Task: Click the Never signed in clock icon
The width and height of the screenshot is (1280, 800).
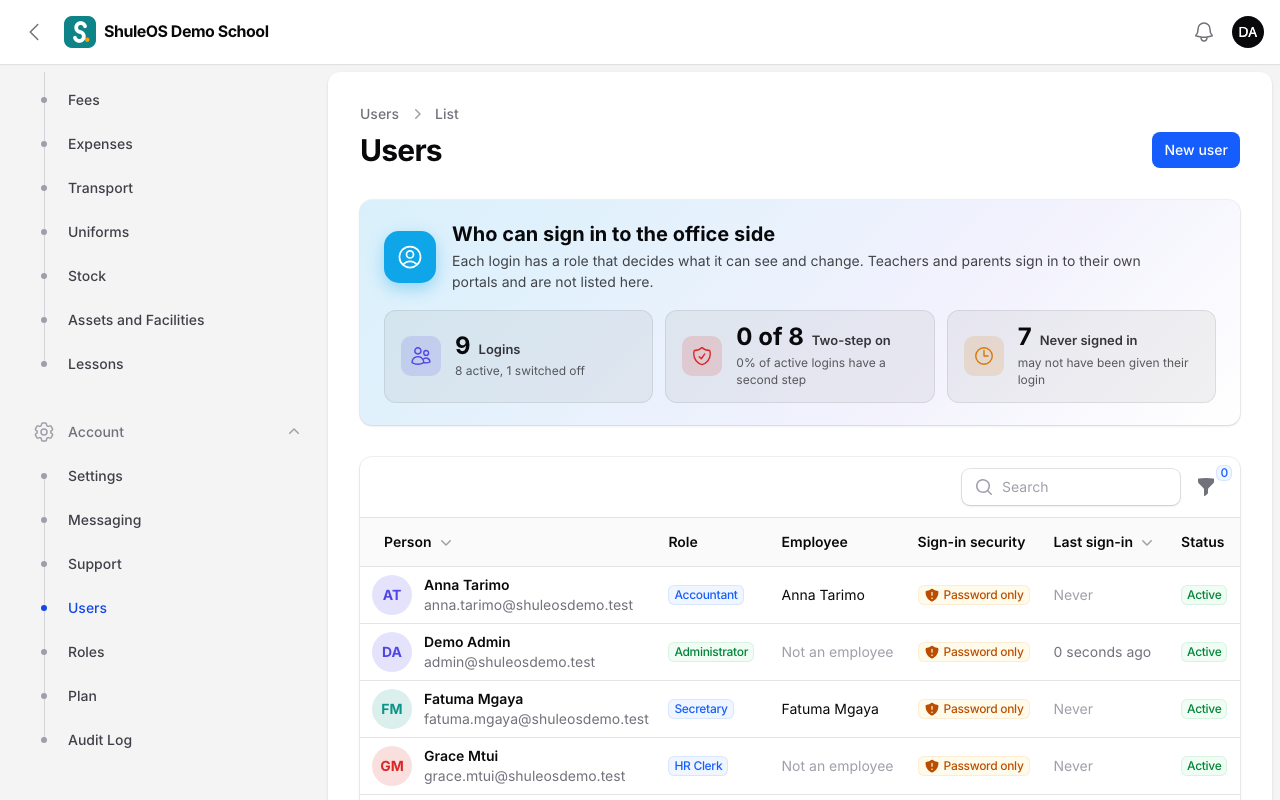Action: (984, 356)
